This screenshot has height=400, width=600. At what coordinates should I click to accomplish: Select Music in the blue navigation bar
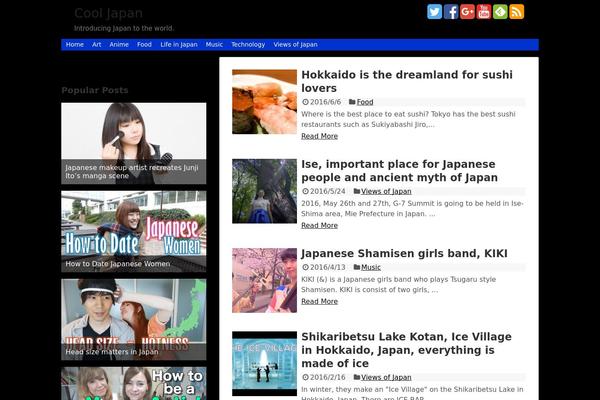(214, 44)
